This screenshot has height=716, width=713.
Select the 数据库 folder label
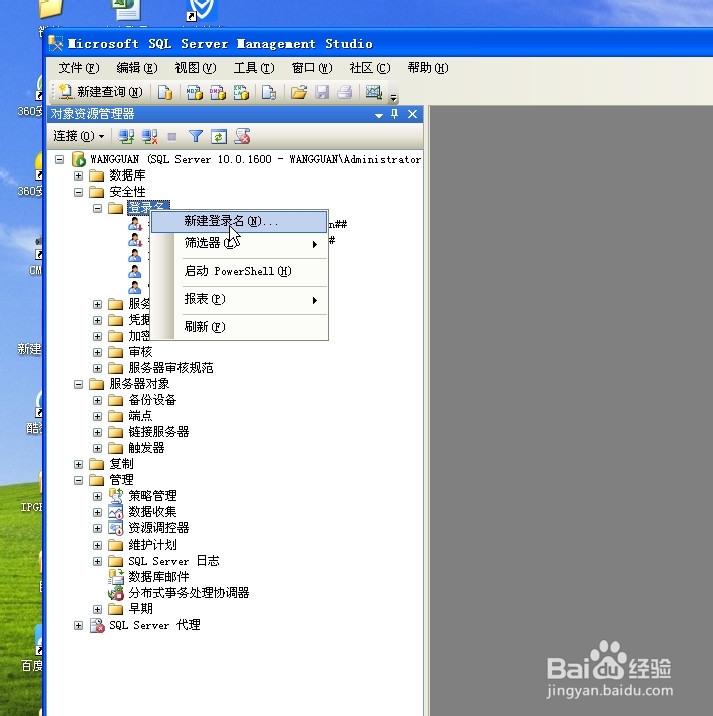(x=127, y=175)
